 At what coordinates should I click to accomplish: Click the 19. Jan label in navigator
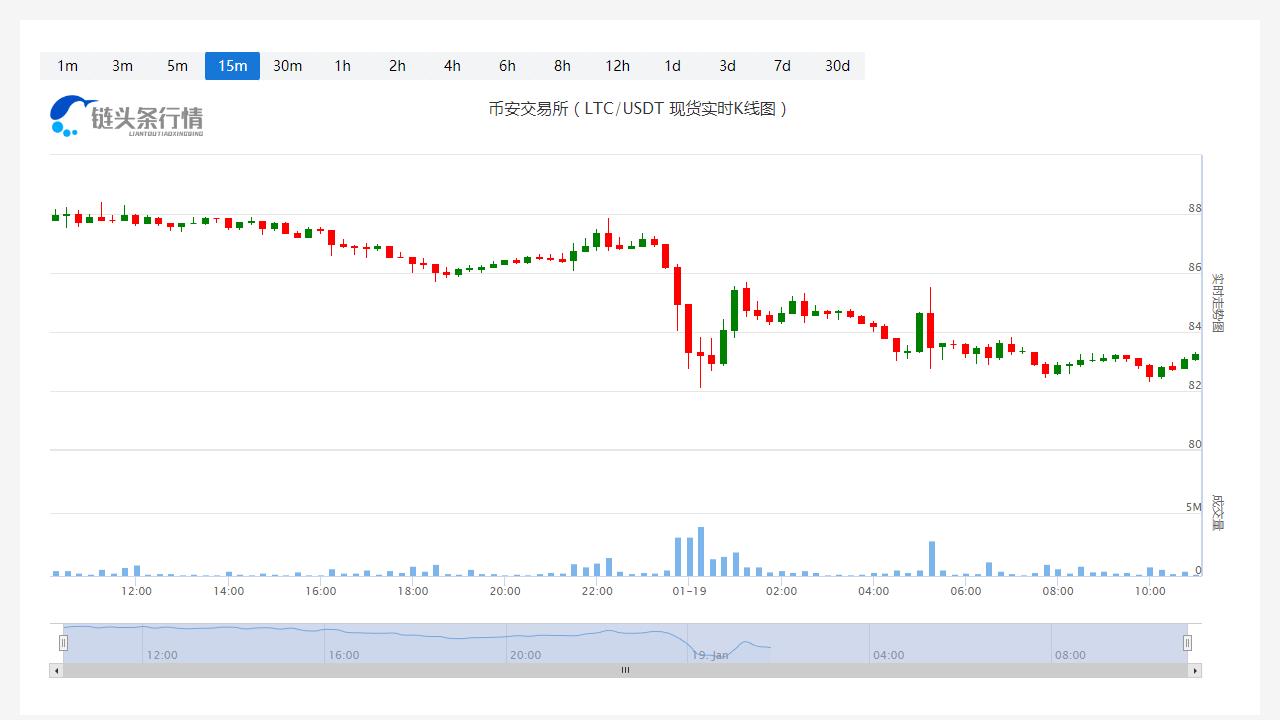pyautogui.click(x=710, y=655)
